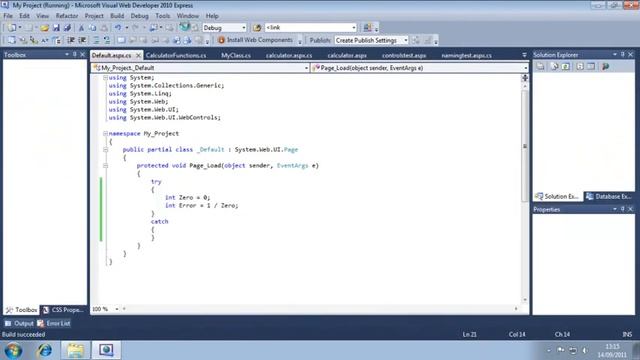Image resolution: width=640 pixels, height=360 pixels.
Task: Toggle auto-hide pin on Properties panel
Action: (622, 209)
